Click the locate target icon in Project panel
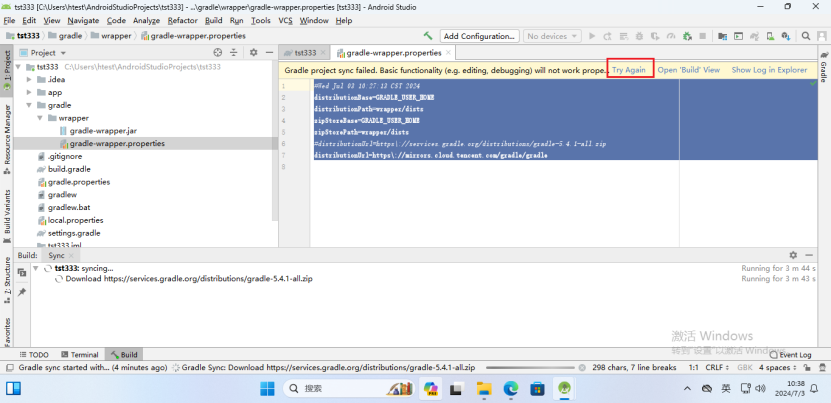 coord(218,52)
